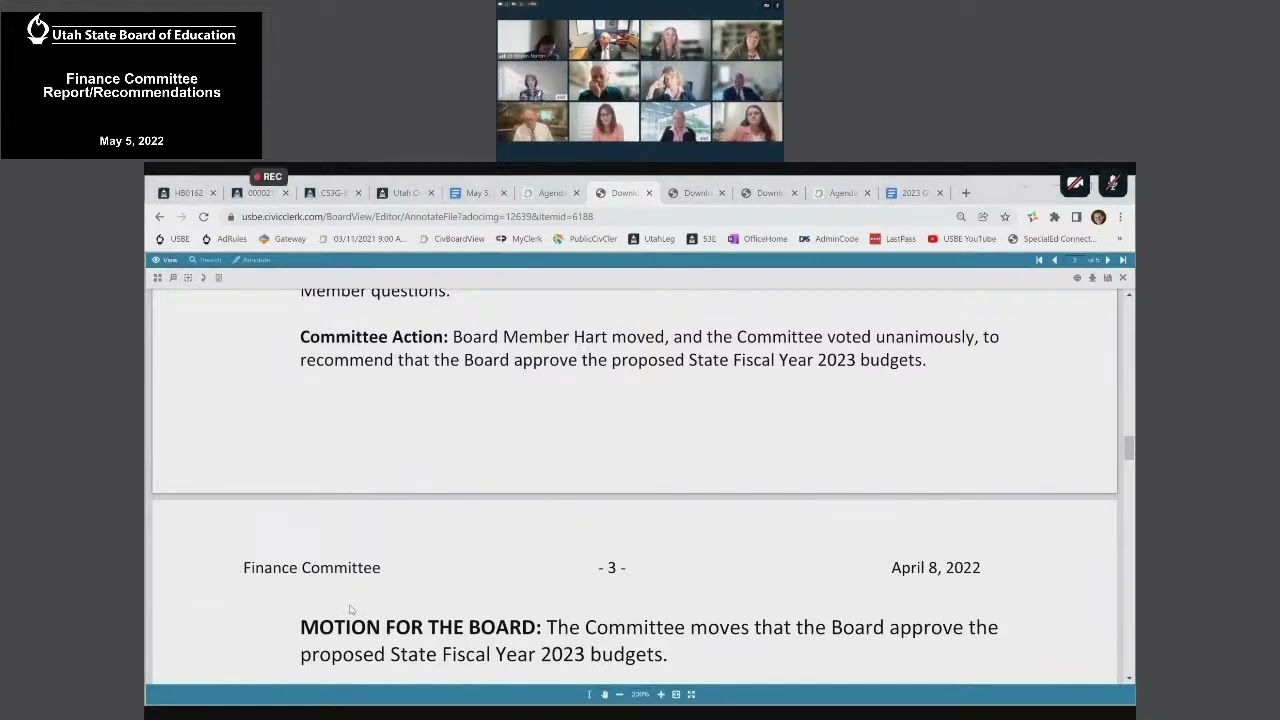Image resolution: width=1280 pixels, height=720 pixels.
Task: Jump to first page of document
Action: point(1039,260)
